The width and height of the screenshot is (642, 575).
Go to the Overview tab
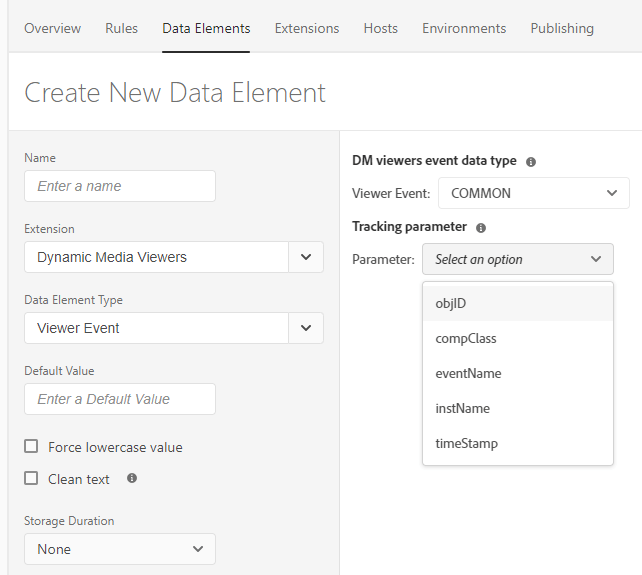point(53,28)
